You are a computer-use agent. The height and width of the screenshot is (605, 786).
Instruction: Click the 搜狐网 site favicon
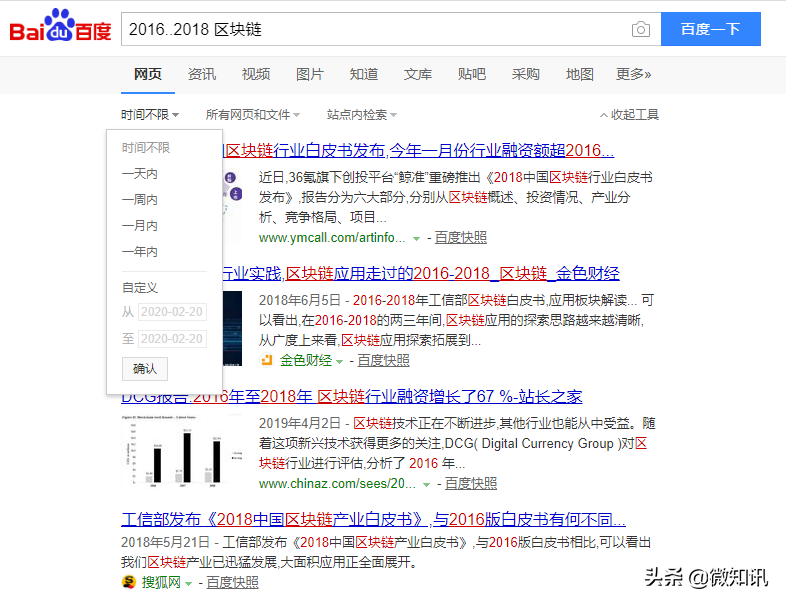(x=129, y=582)
